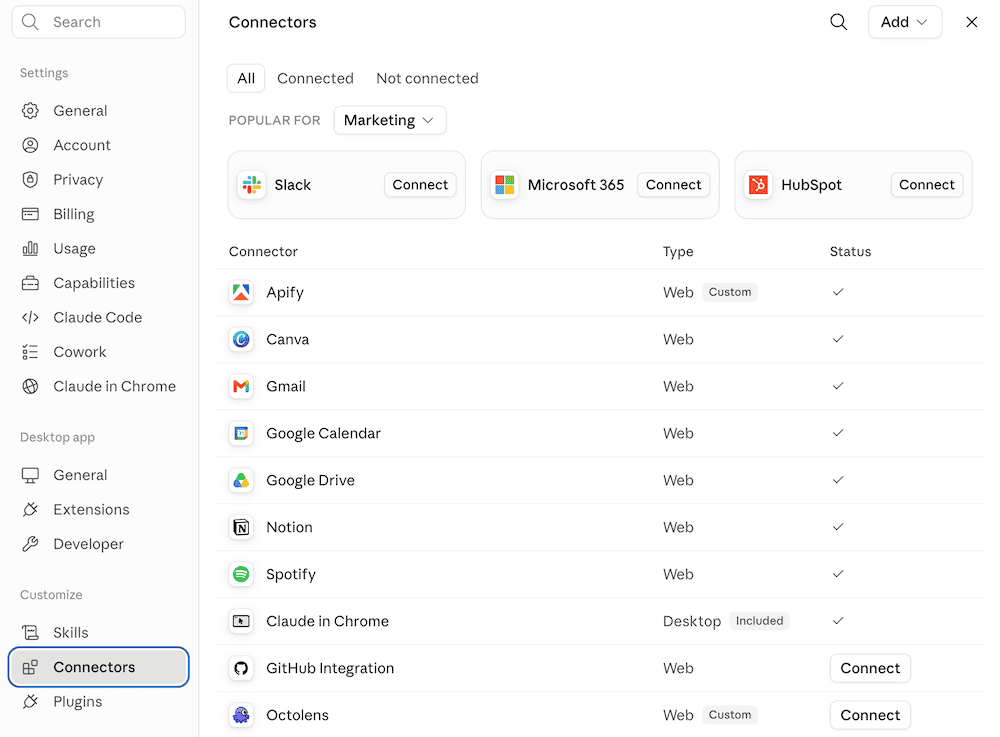The width and height of the screenshot is (1000, 737).
Task: Click the Notion row name
Action: (x=290, y=527)
